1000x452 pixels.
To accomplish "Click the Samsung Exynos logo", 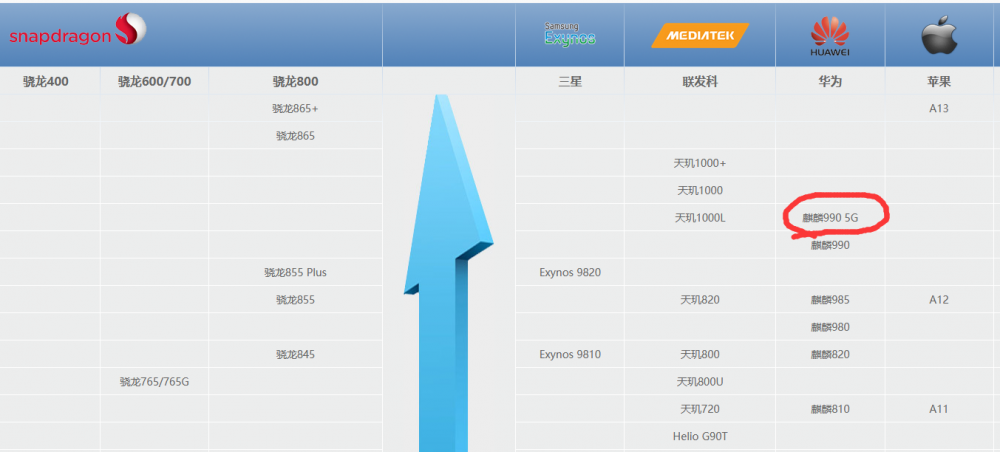I will (x=569, y=35).
